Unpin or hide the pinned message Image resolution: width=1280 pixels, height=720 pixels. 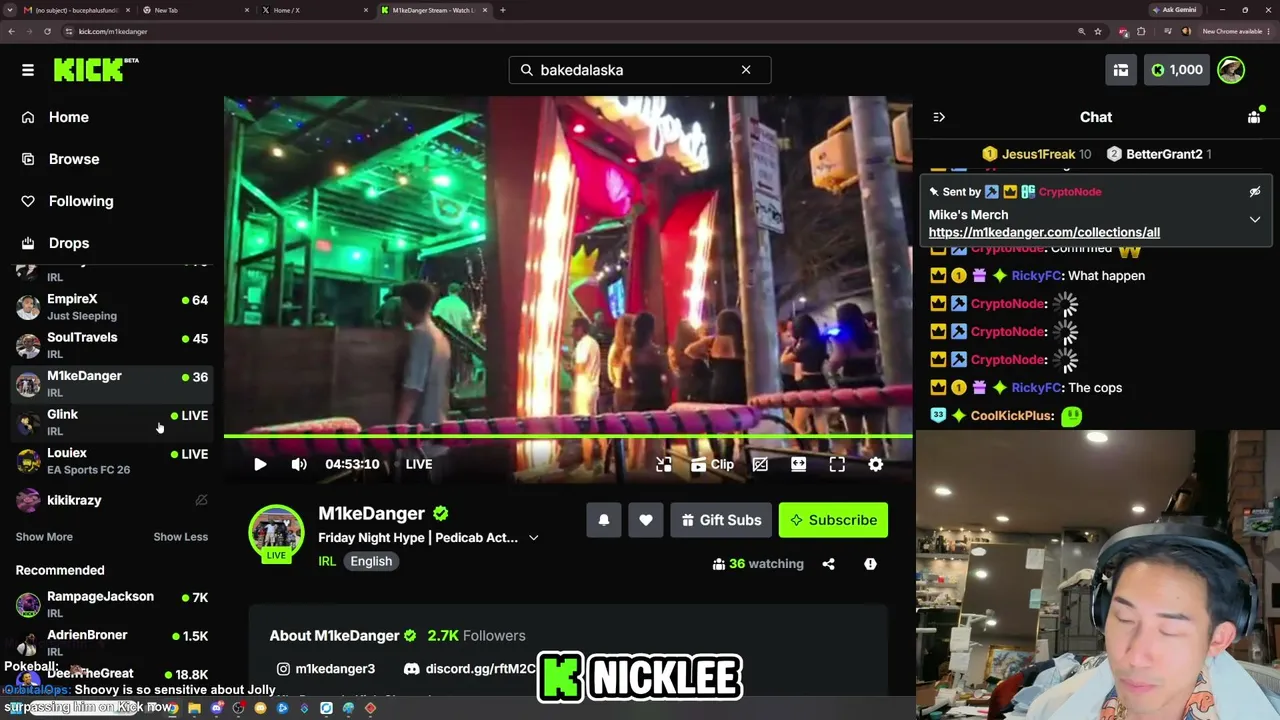(x=1255, y=192)
